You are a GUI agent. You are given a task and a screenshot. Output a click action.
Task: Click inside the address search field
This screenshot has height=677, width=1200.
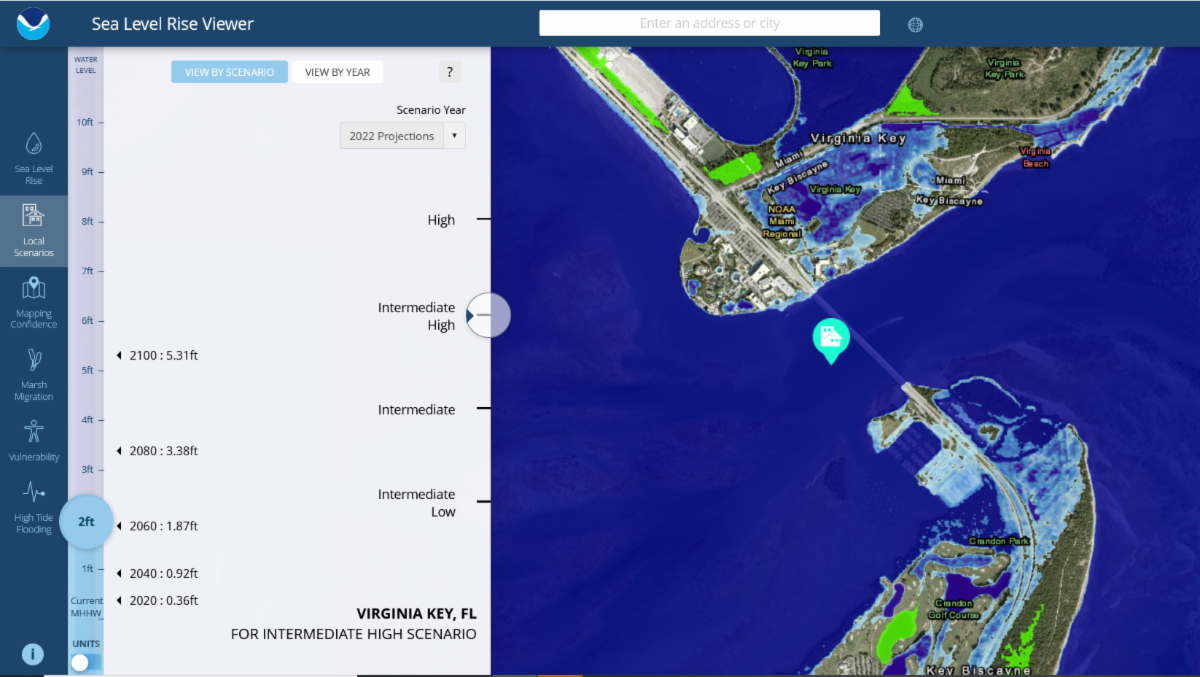pyautogui.click(x=709, y=22)
